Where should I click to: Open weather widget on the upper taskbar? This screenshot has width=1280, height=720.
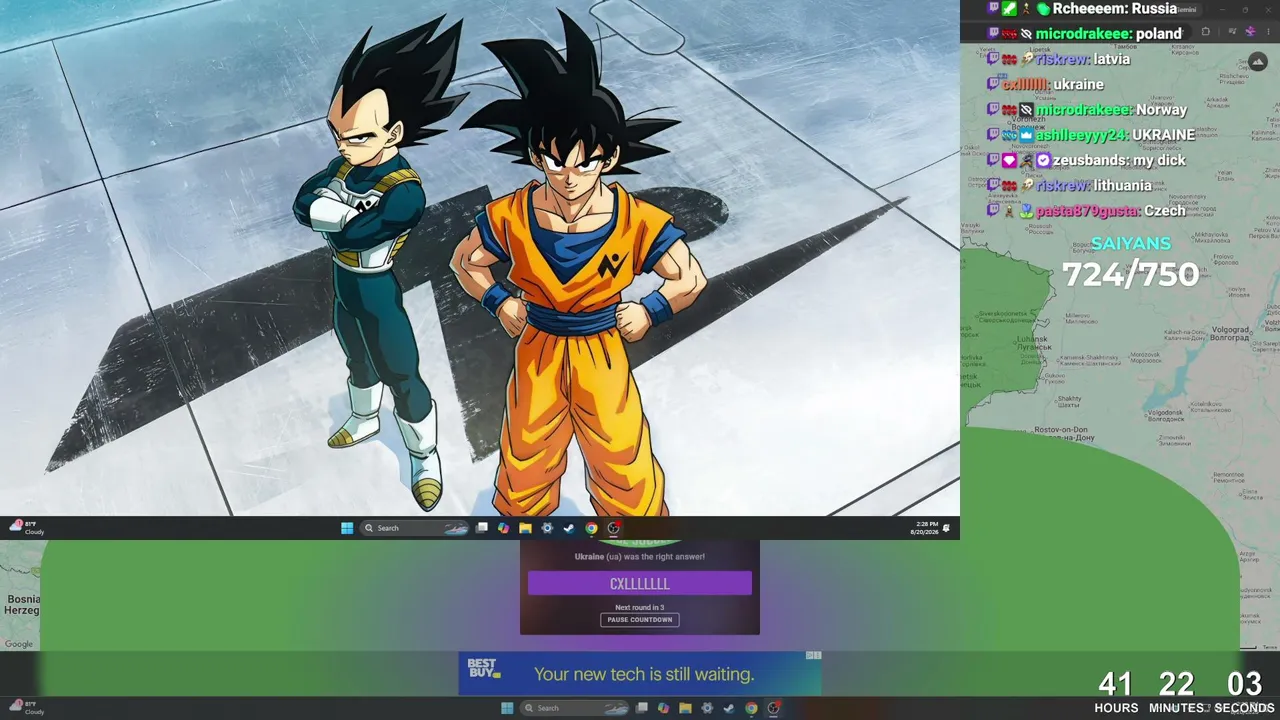pyautogui.click(x=27, y=528)
